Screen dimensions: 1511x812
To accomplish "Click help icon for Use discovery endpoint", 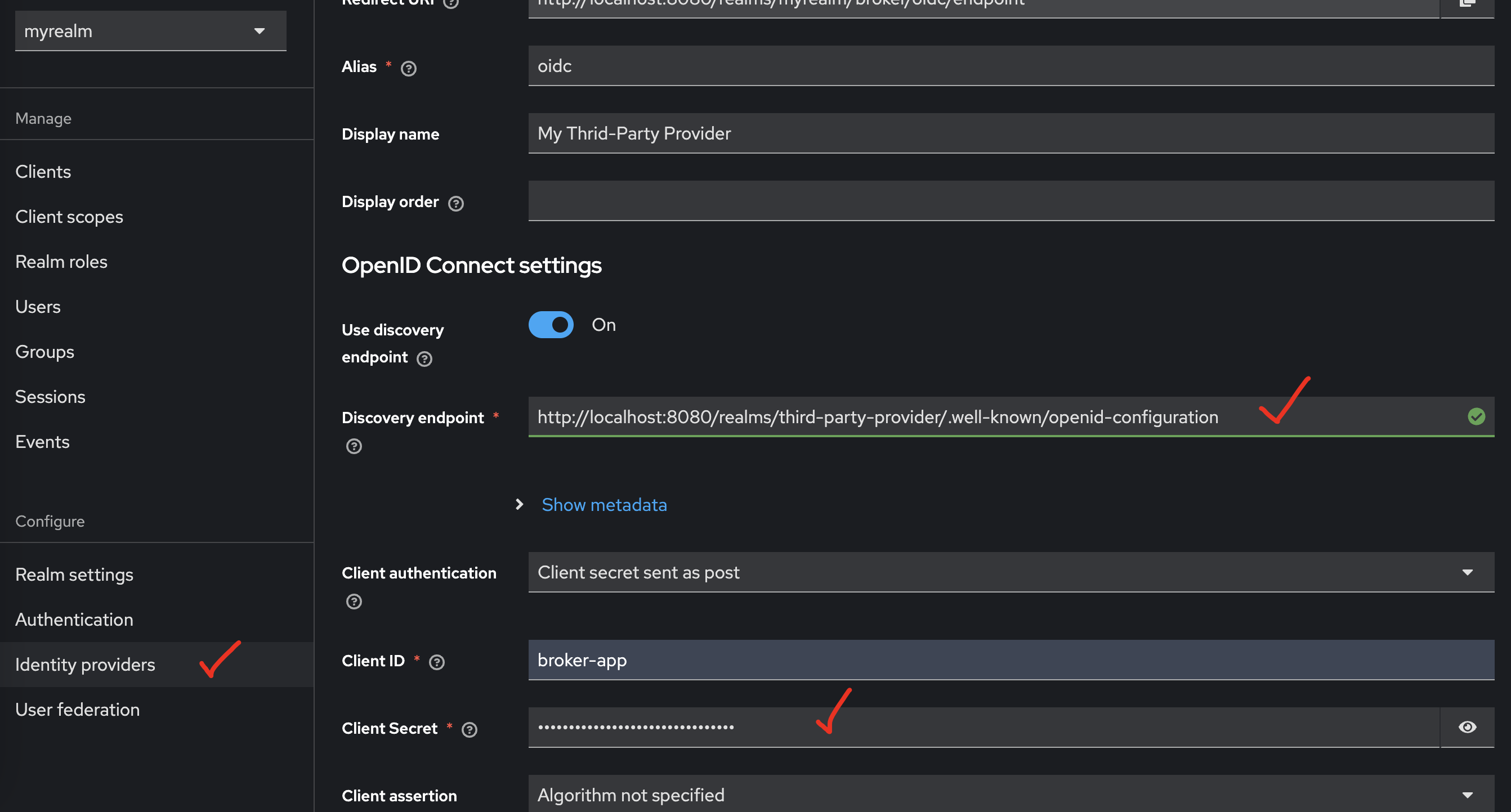I will click(x=424, y=359).
